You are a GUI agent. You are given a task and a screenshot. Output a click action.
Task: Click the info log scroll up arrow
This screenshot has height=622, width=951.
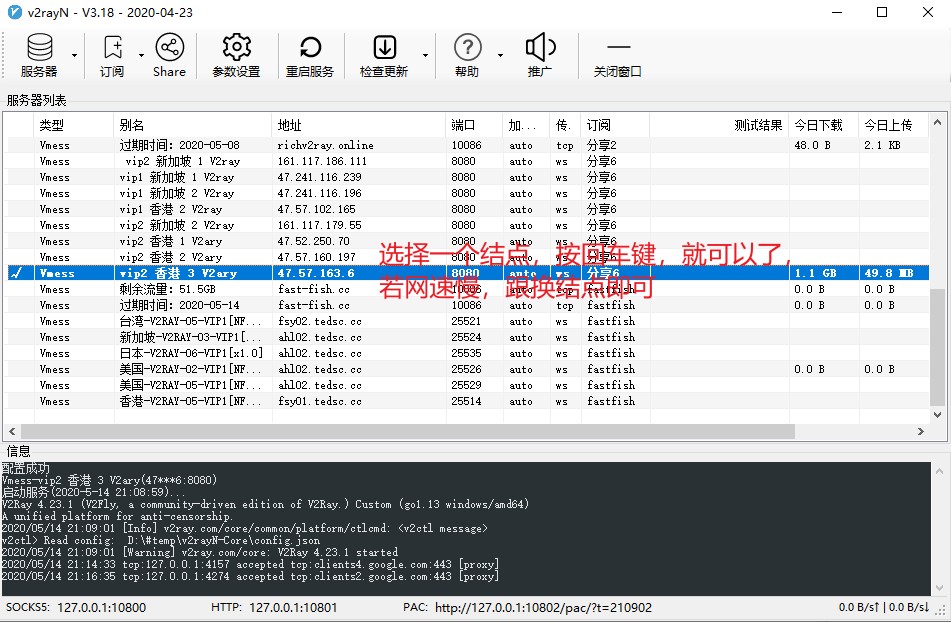click(939, 471)
